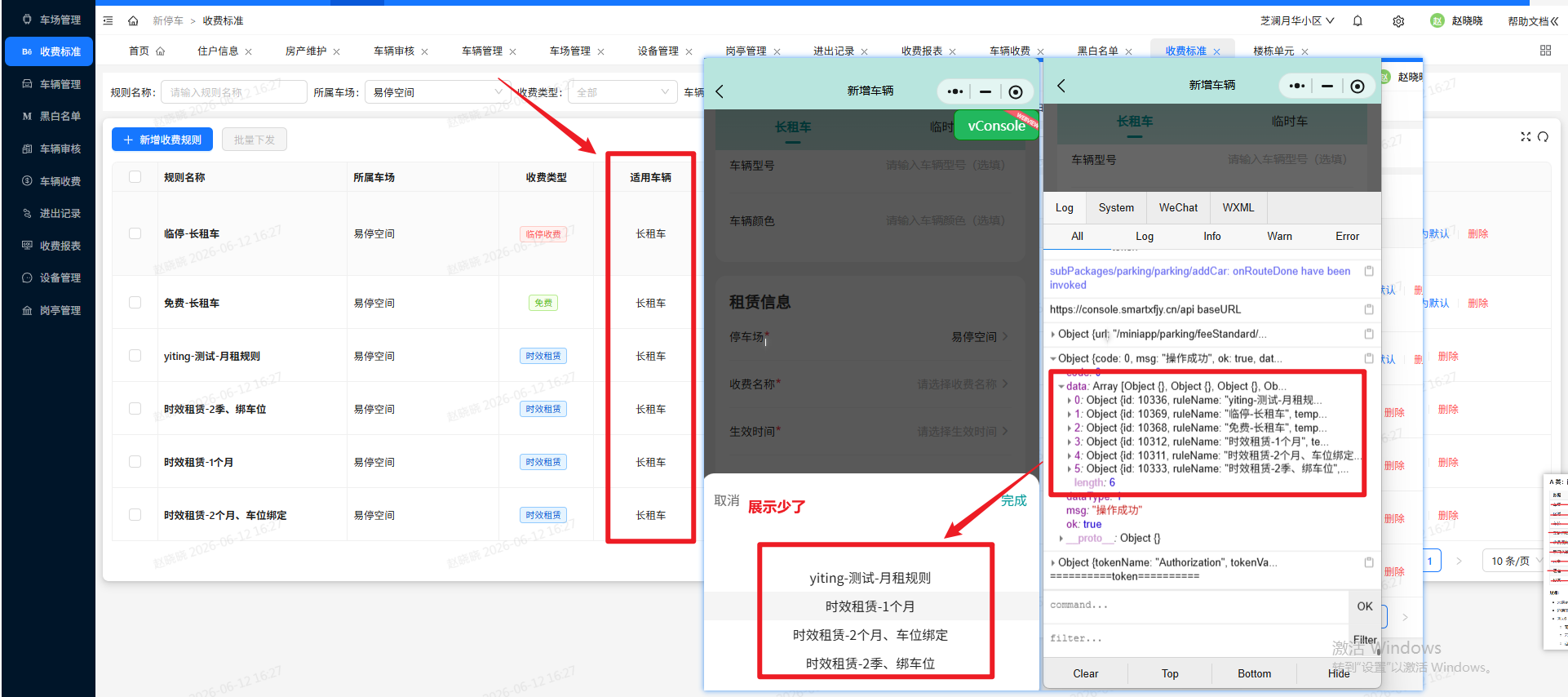Viewport: 1568px width, 697px height.
Task: Open the 所属车场 dropdown
Action: point(437,92)
